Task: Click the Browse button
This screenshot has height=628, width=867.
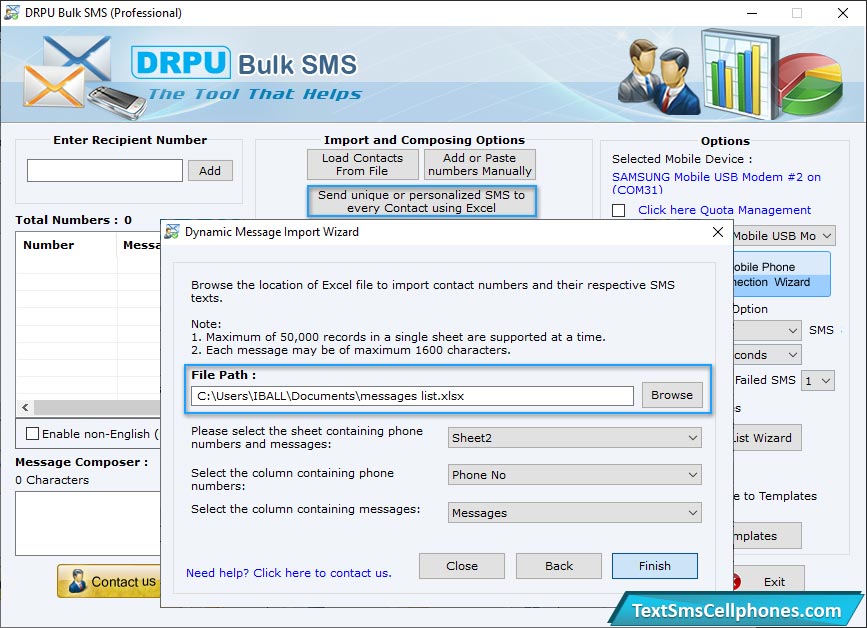Action: 672,395
